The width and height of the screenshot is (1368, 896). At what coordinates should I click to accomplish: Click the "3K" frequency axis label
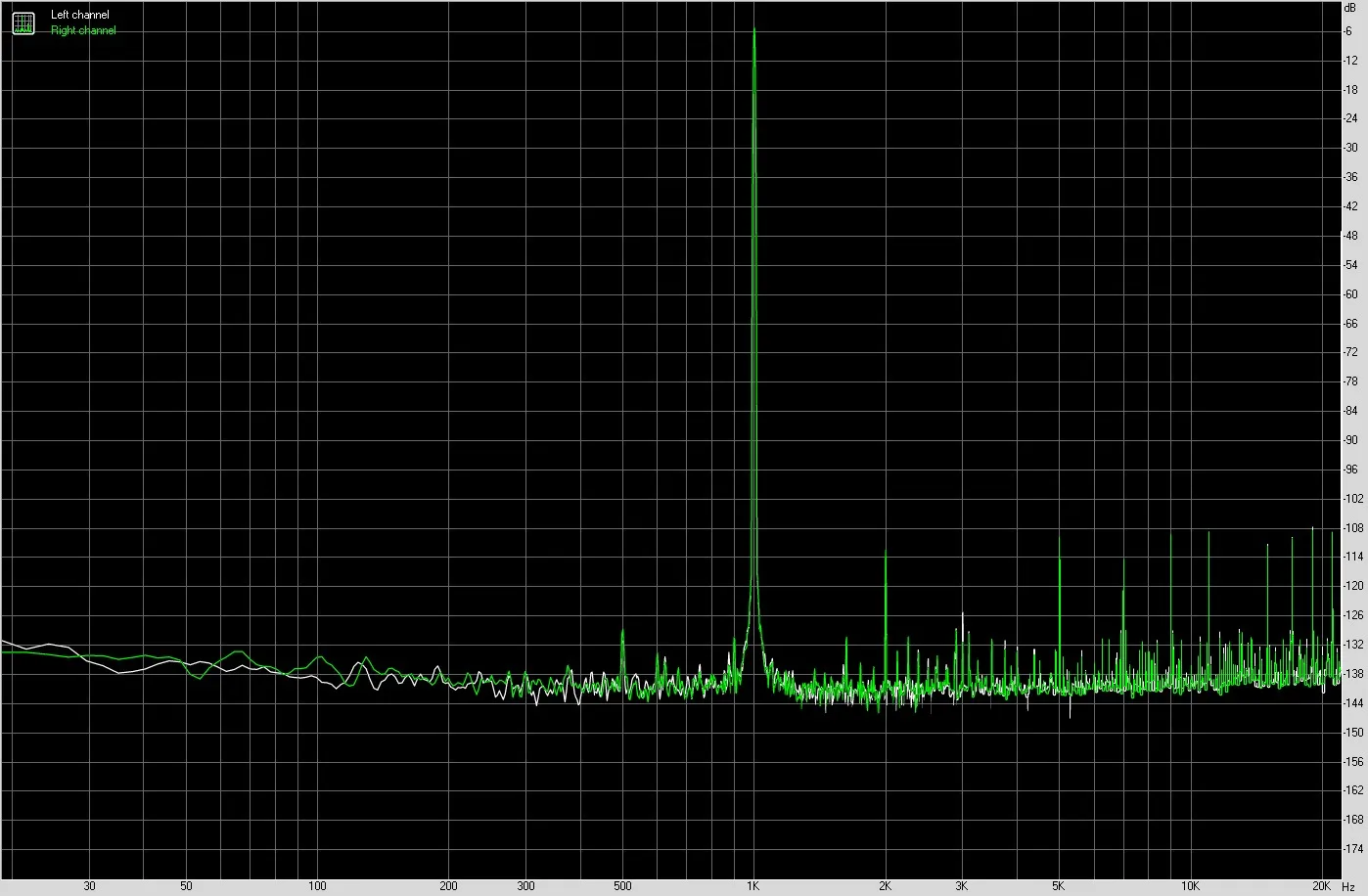[962, 886]
